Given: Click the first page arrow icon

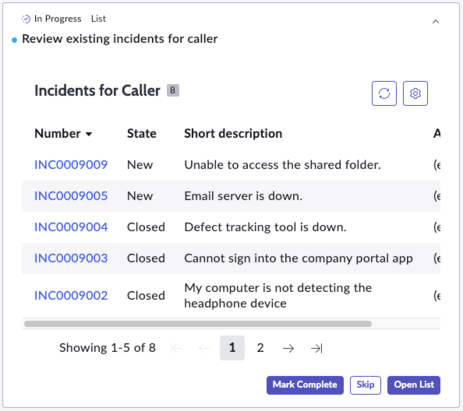Looking at the screenshot, I should [176, 348].
